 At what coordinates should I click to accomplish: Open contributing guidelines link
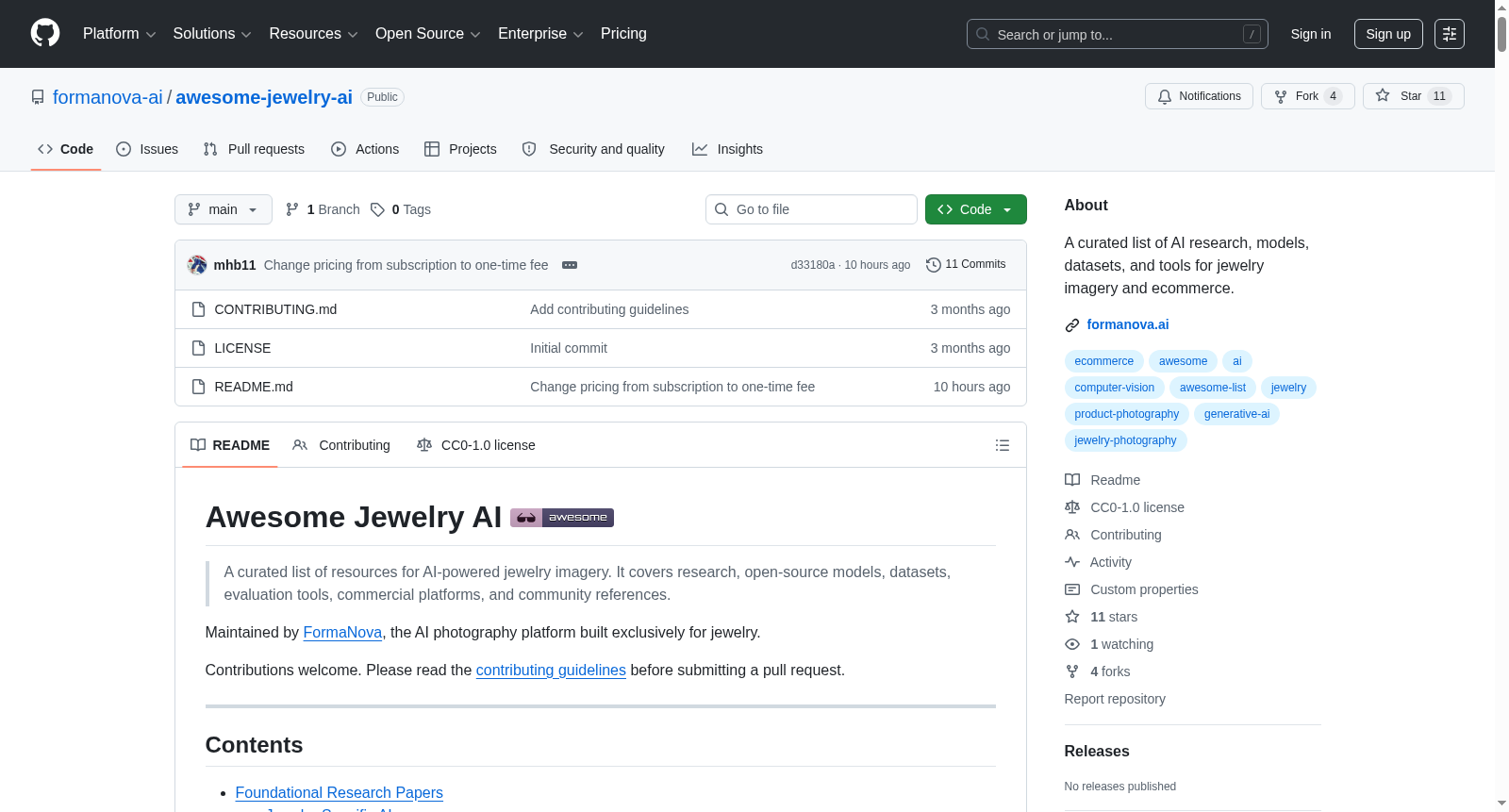pyautogui.click(x=551, y=671)
